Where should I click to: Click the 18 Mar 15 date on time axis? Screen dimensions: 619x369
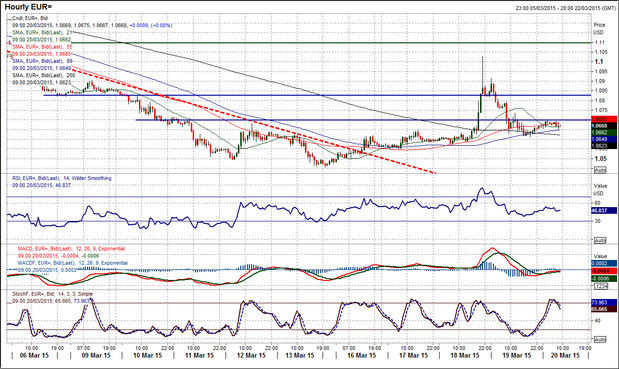465,356
